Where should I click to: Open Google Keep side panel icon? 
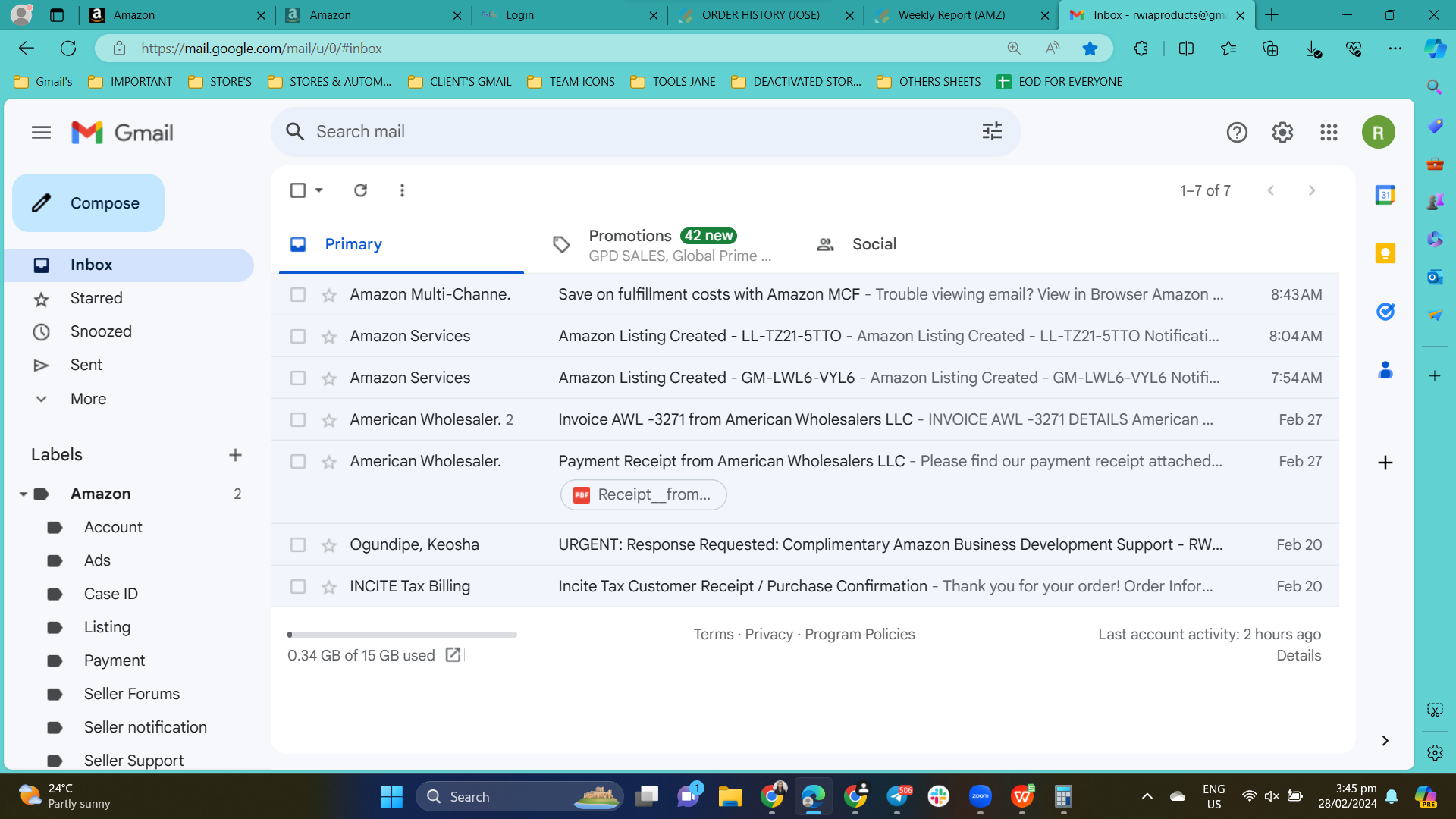[x=1385, y=253]
